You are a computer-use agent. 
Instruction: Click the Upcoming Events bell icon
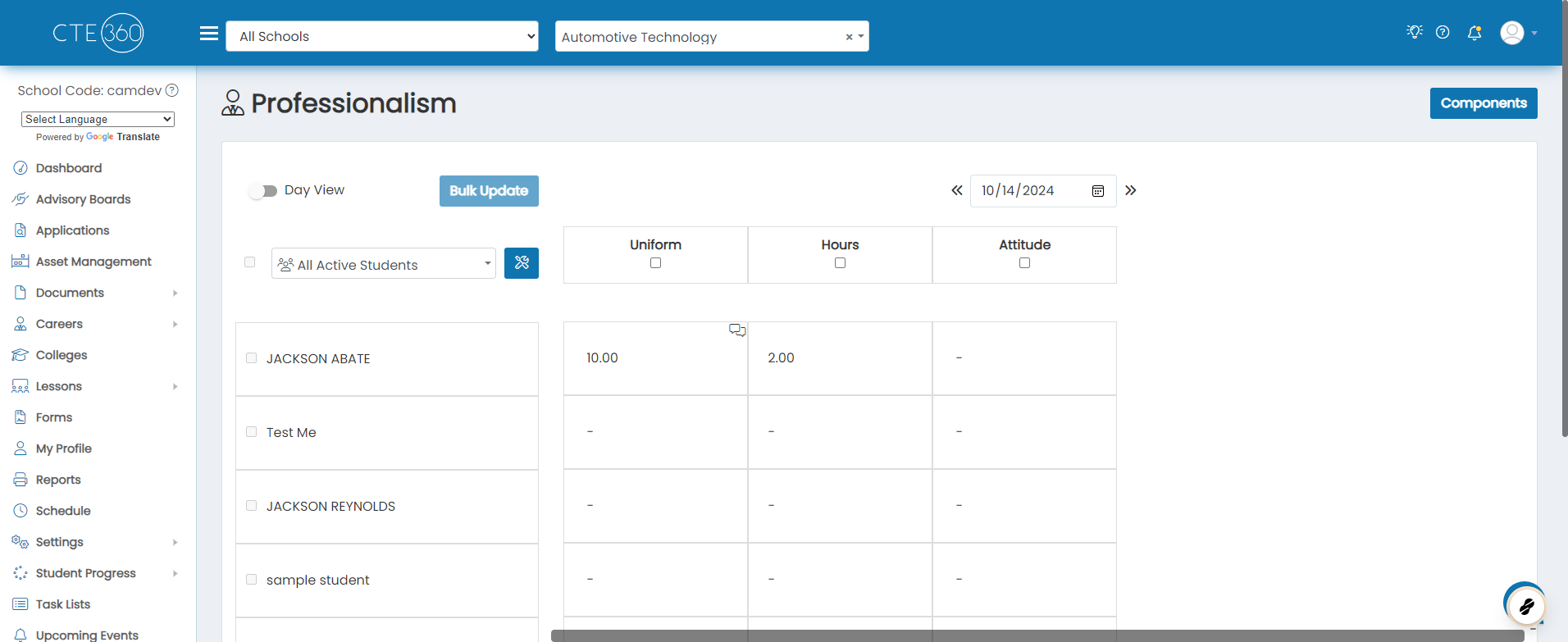pyautogui.click(x=21, y=635)
